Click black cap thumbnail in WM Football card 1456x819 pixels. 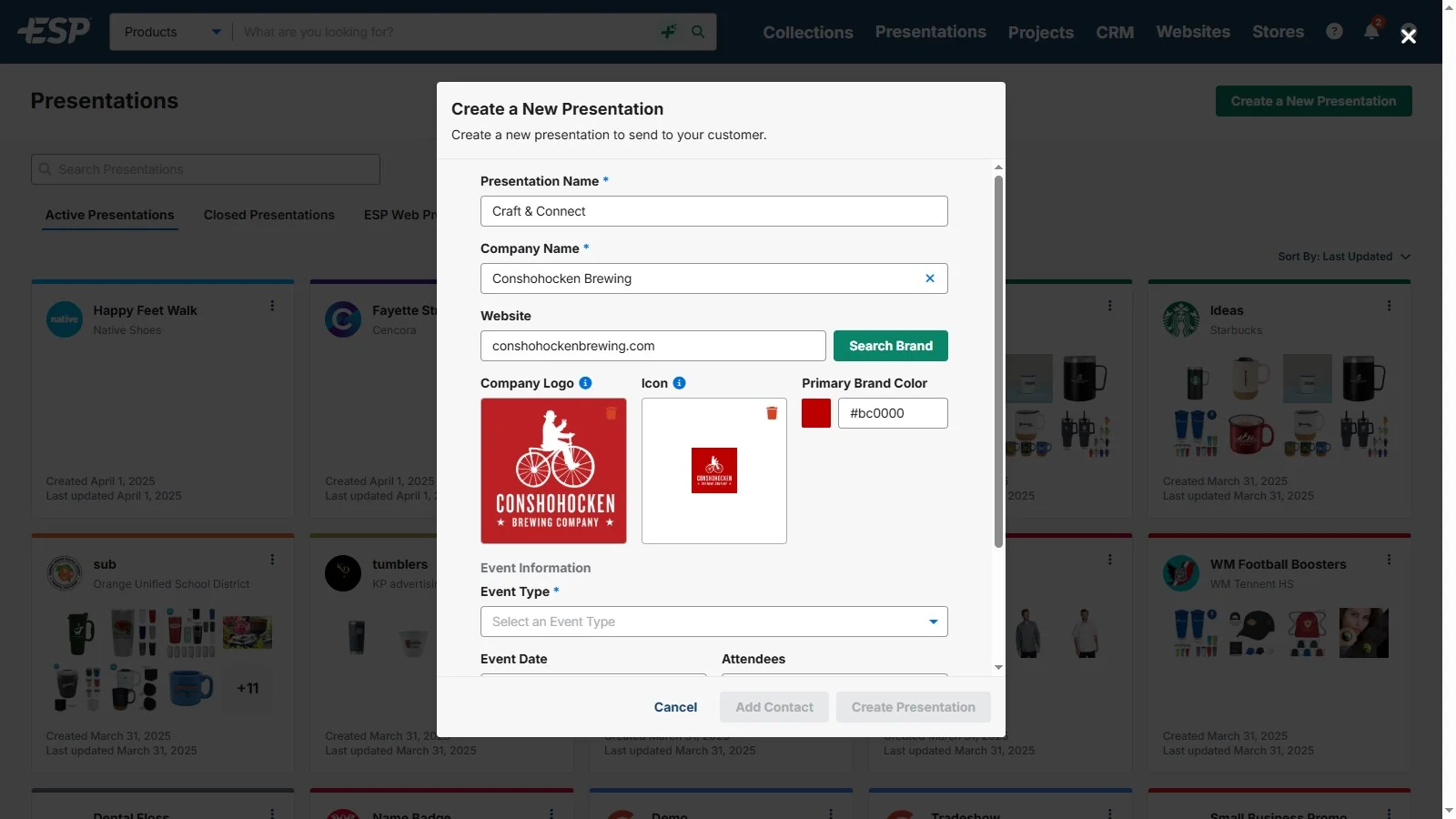click(1251, 632)
